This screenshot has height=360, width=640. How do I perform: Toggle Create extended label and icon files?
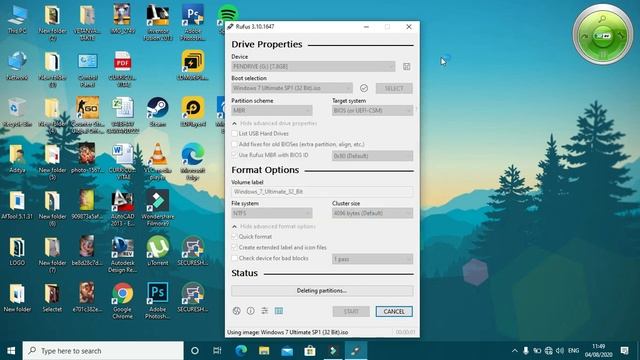pyautogui.click(x=234, y=247)
